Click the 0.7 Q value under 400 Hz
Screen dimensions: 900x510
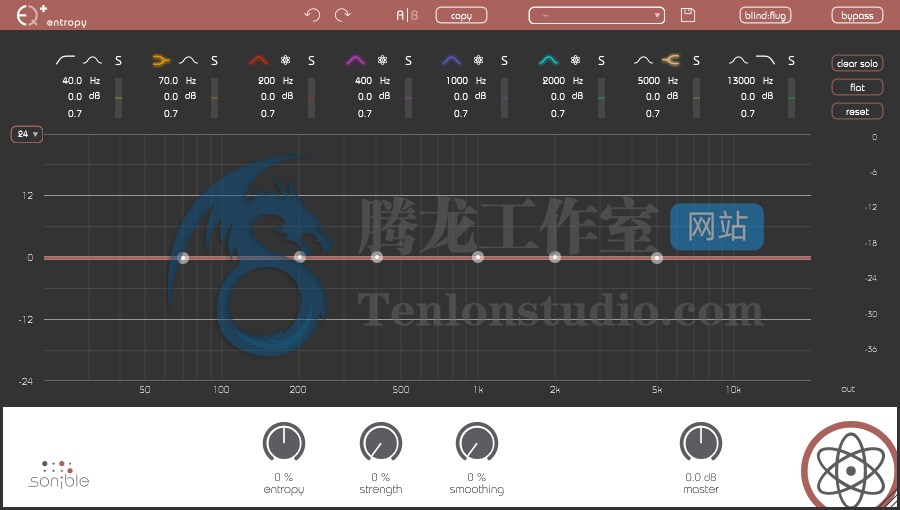[364, 114]
